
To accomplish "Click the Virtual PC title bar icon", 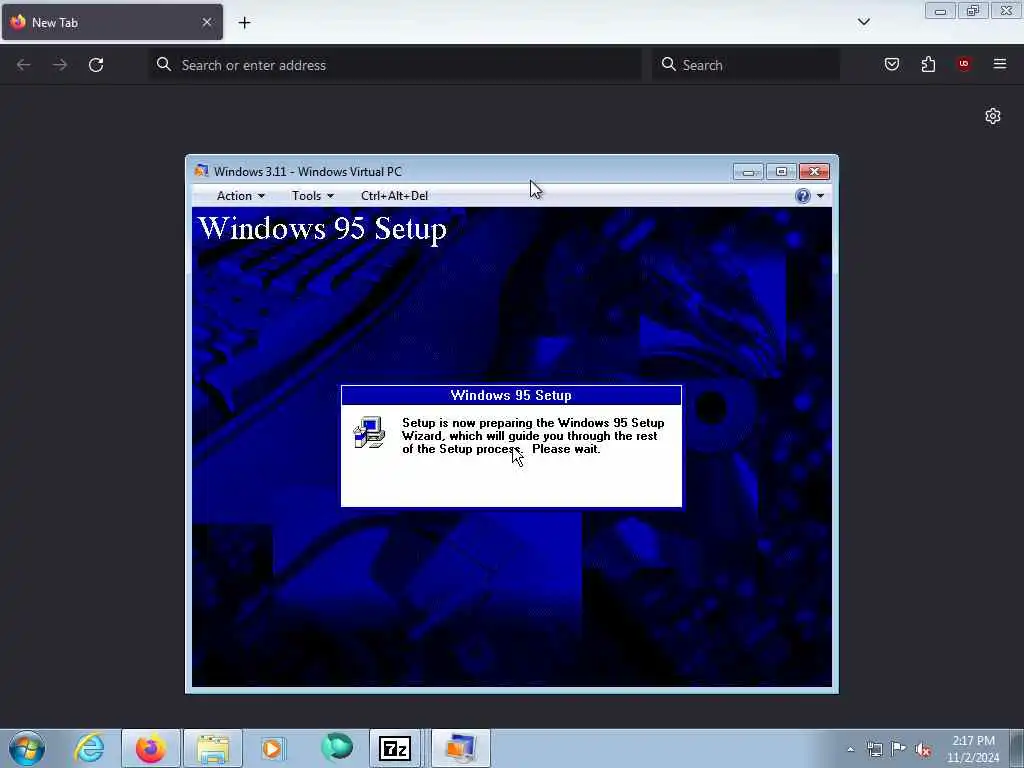I will [201, 171].
